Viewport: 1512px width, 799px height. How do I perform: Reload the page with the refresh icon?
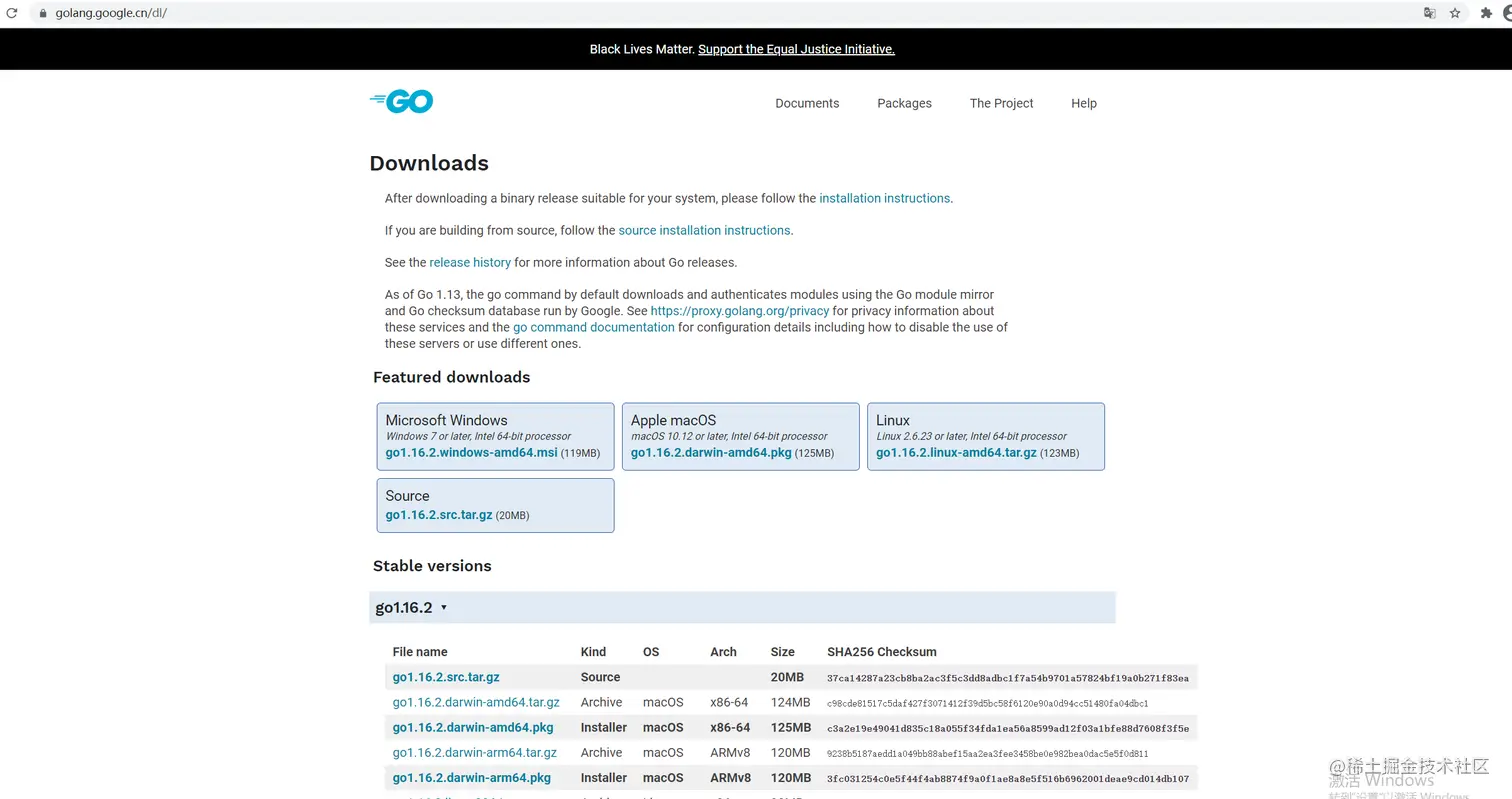click(x=12, y=13)
